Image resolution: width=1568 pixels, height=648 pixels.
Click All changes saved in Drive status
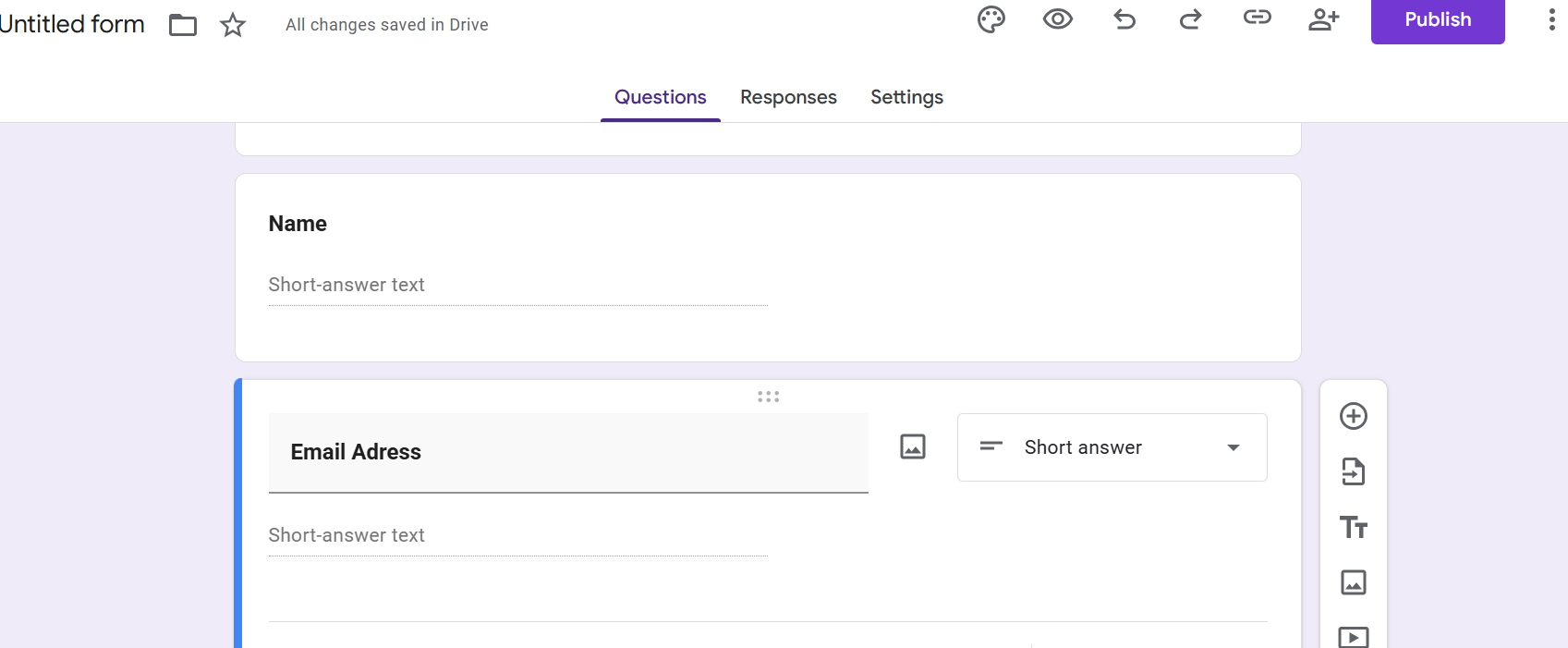click(x=387, y=25)
